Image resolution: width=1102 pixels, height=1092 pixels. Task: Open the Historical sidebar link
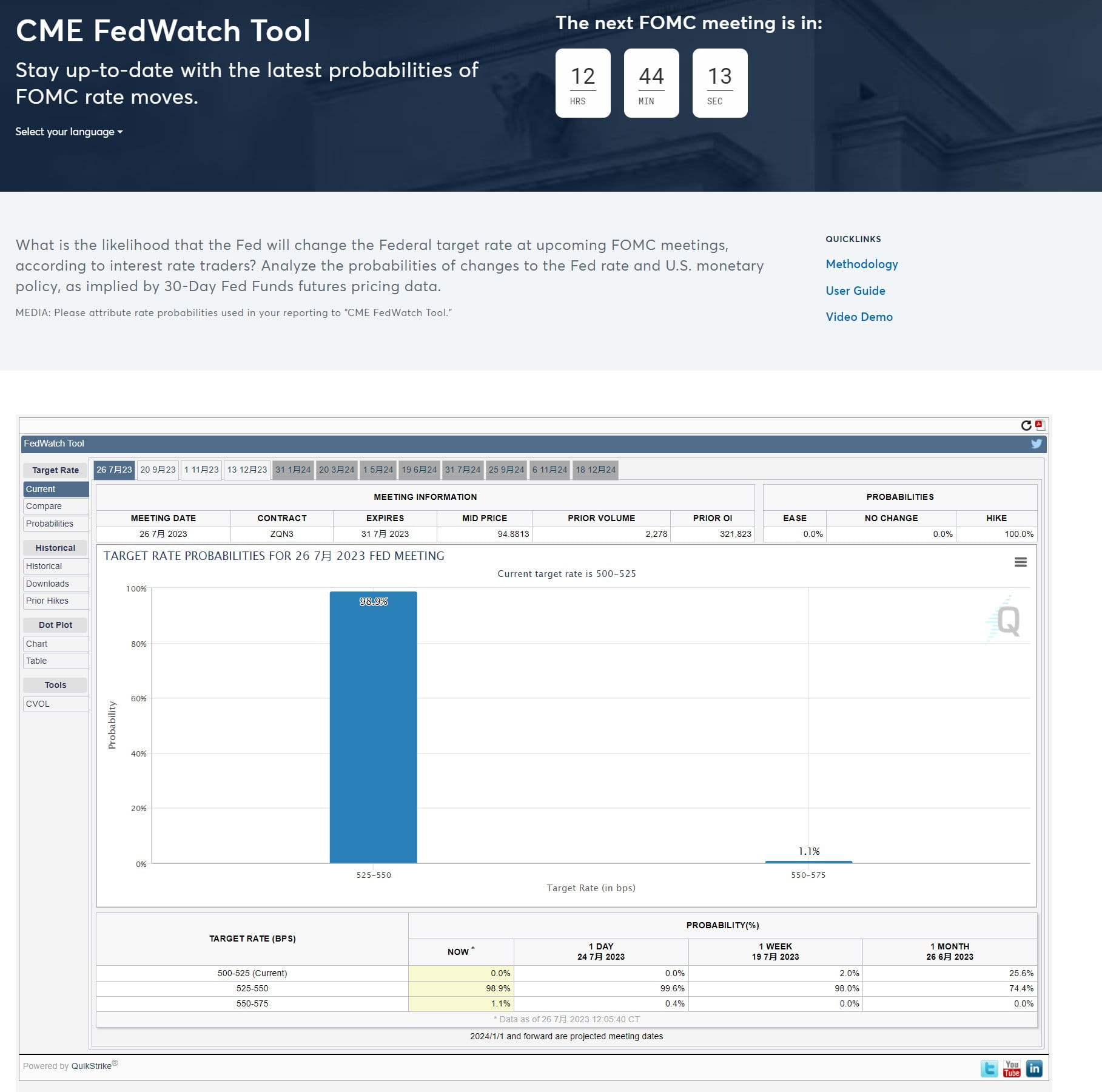coord(56,566)
